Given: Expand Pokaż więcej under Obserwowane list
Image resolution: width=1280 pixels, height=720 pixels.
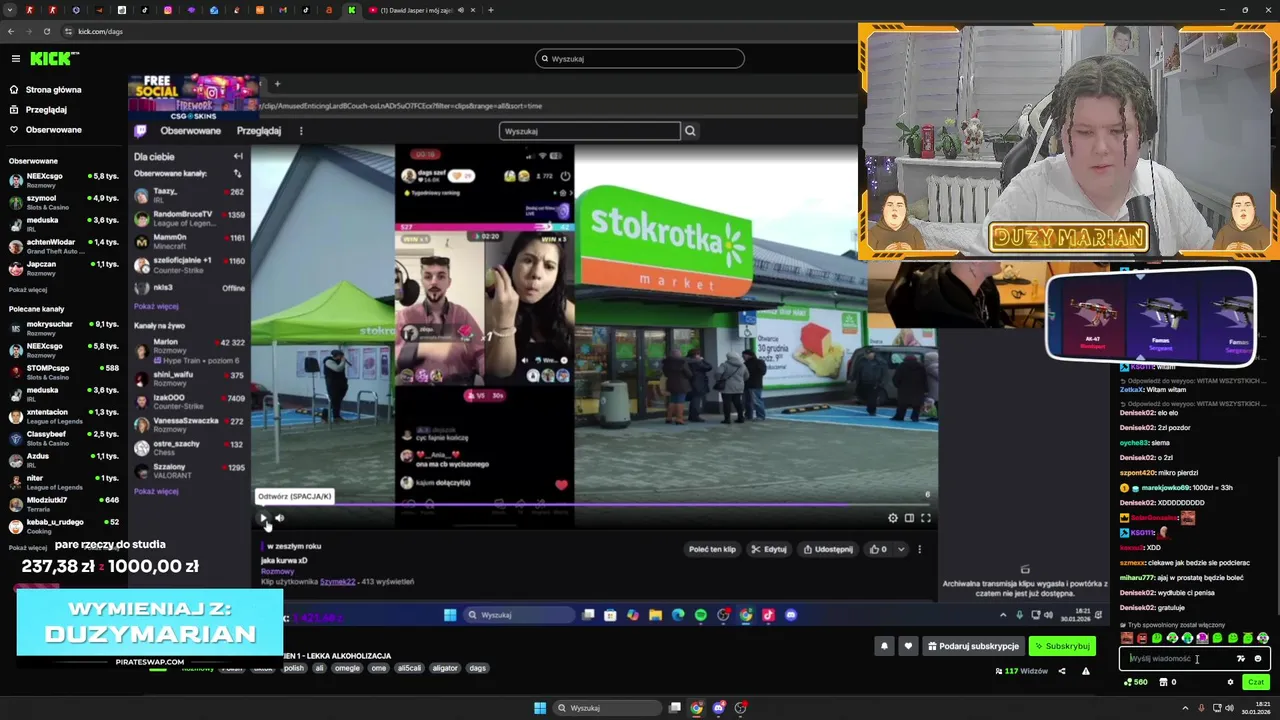Looking at the screenshot, I should point(28,290).
